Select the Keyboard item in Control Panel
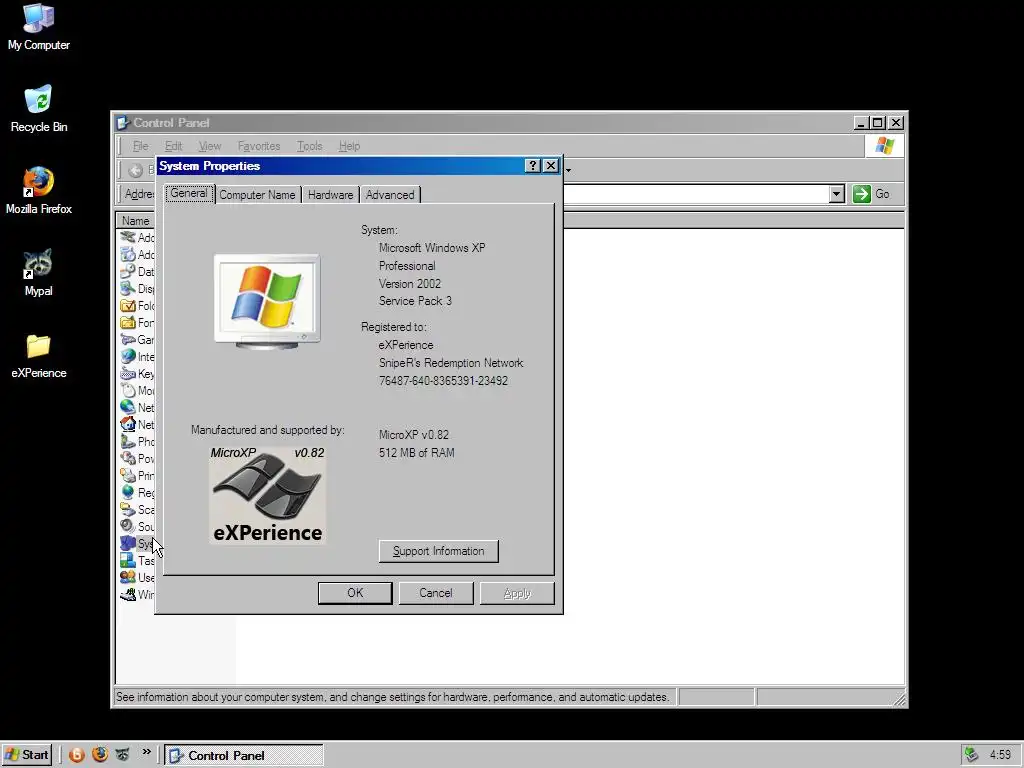 pyautogui.click(x=137, y=374)
